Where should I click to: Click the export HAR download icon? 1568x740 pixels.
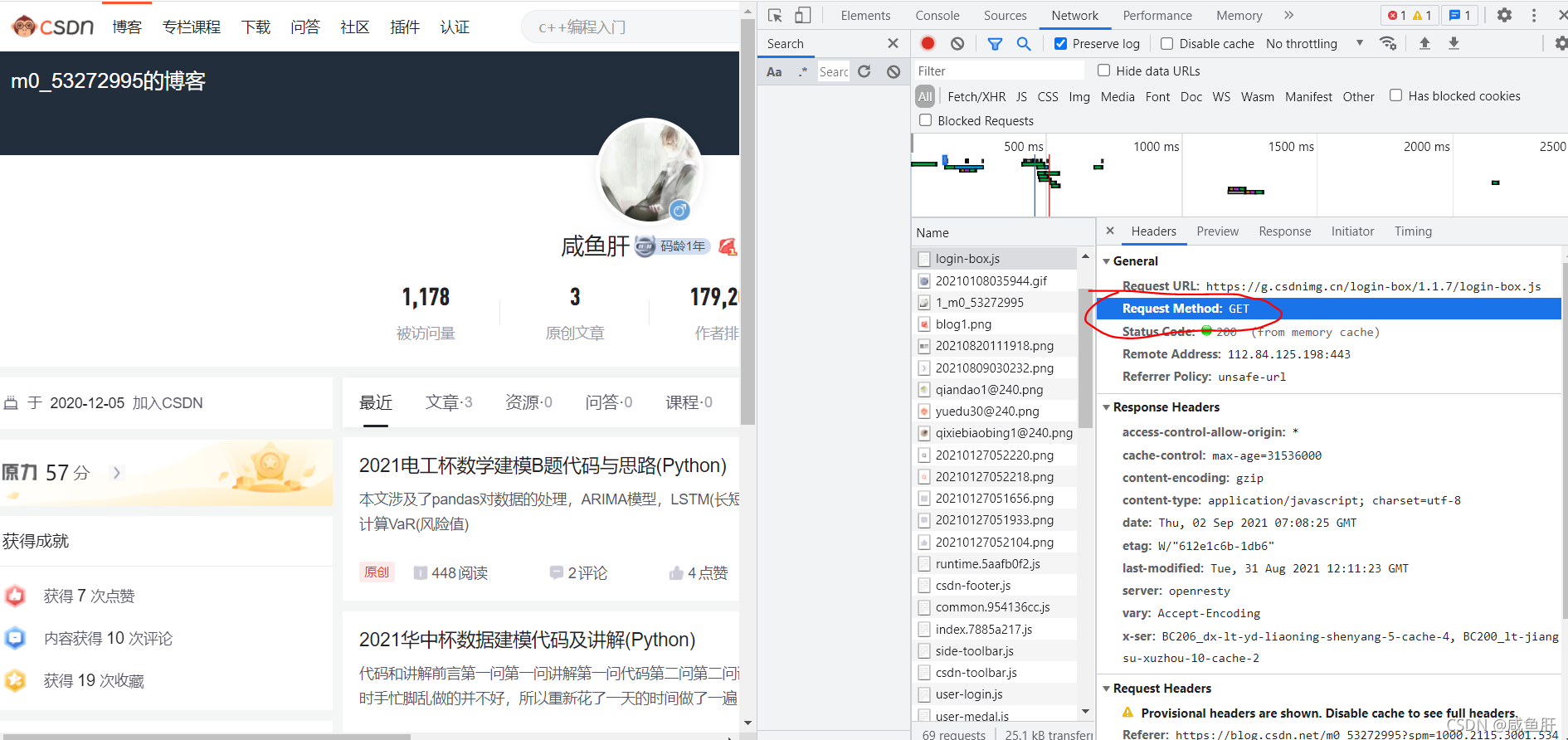tap(1454, 43)
